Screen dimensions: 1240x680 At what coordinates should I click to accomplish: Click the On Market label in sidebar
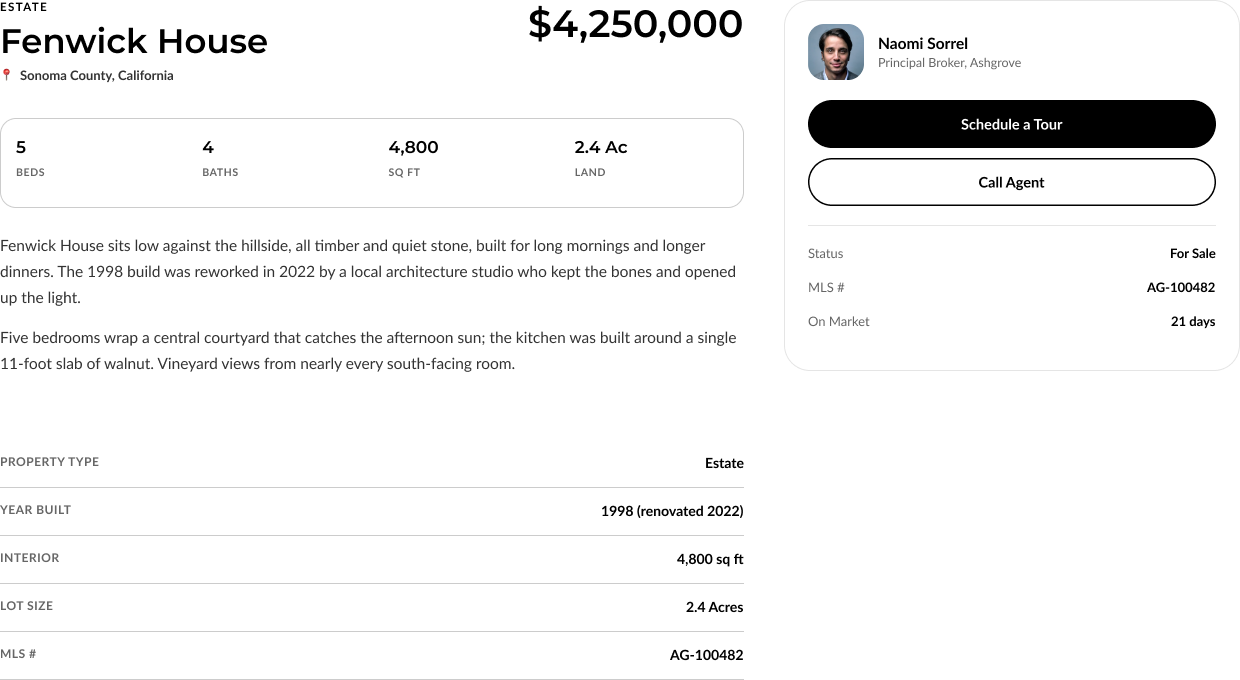point(838,321)
